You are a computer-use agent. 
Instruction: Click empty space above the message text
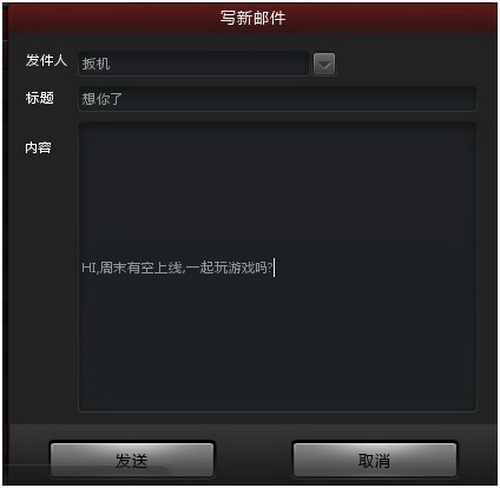coord(277,190)
